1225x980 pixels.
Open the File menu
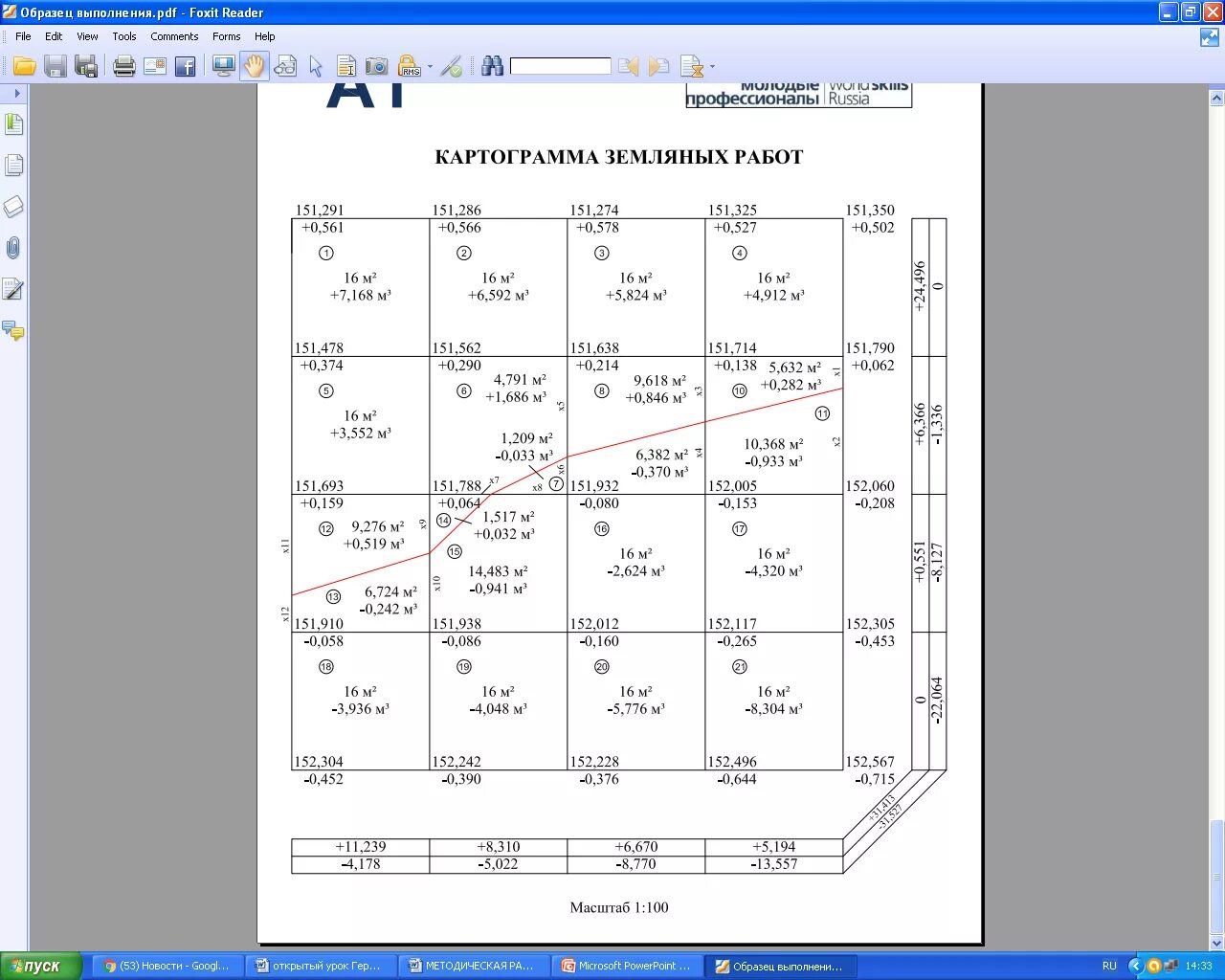tap(23, 36)
